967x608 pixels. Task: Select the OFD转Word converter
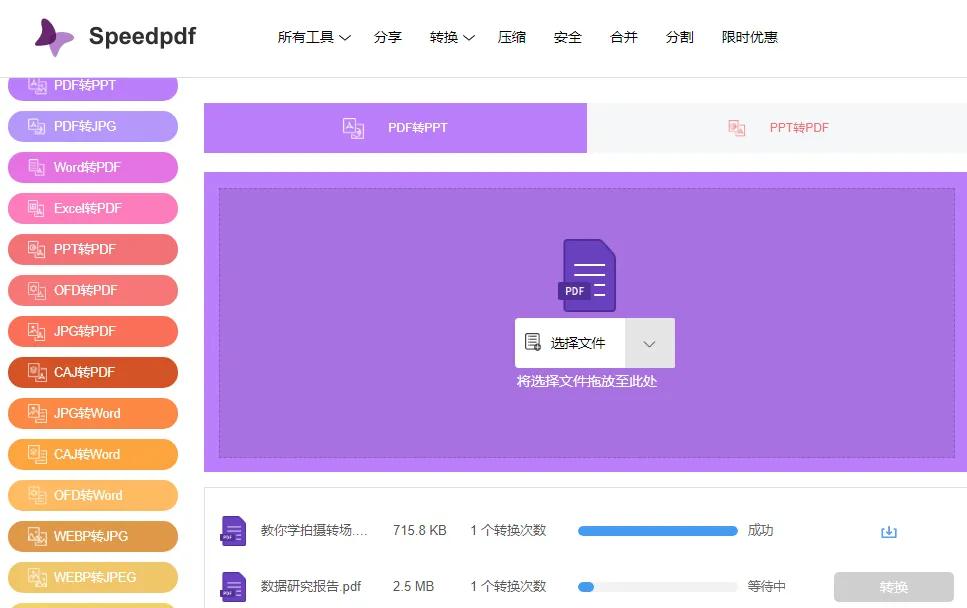coord(92,495)
